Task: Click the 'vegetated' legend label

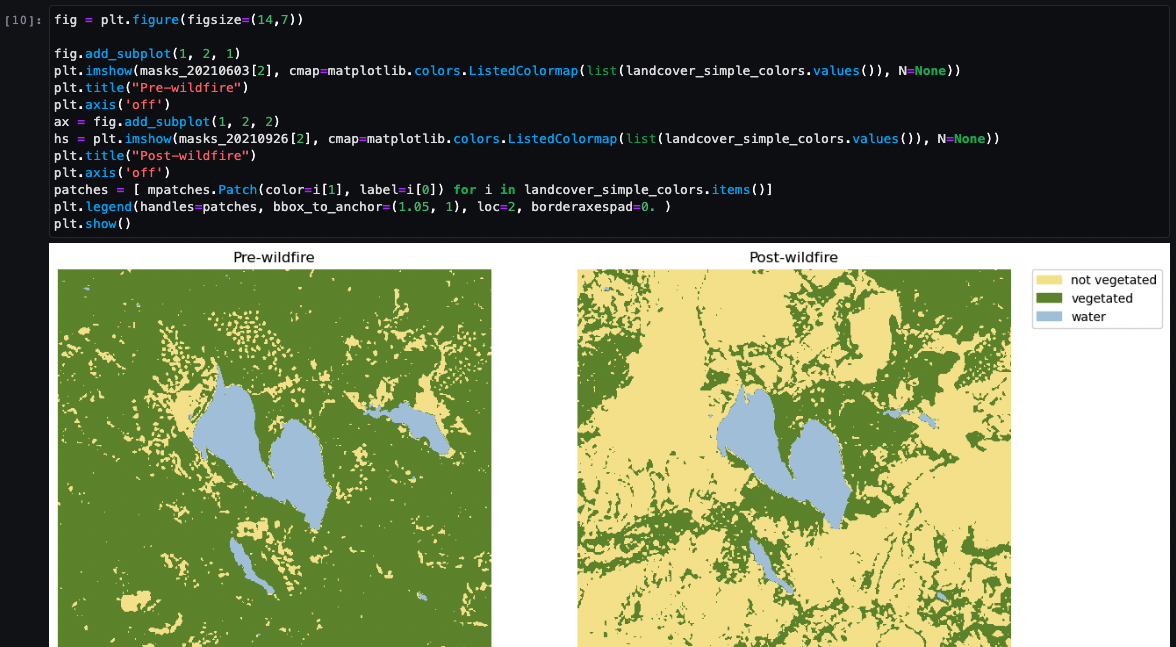Action: [x=1102, y=298]
